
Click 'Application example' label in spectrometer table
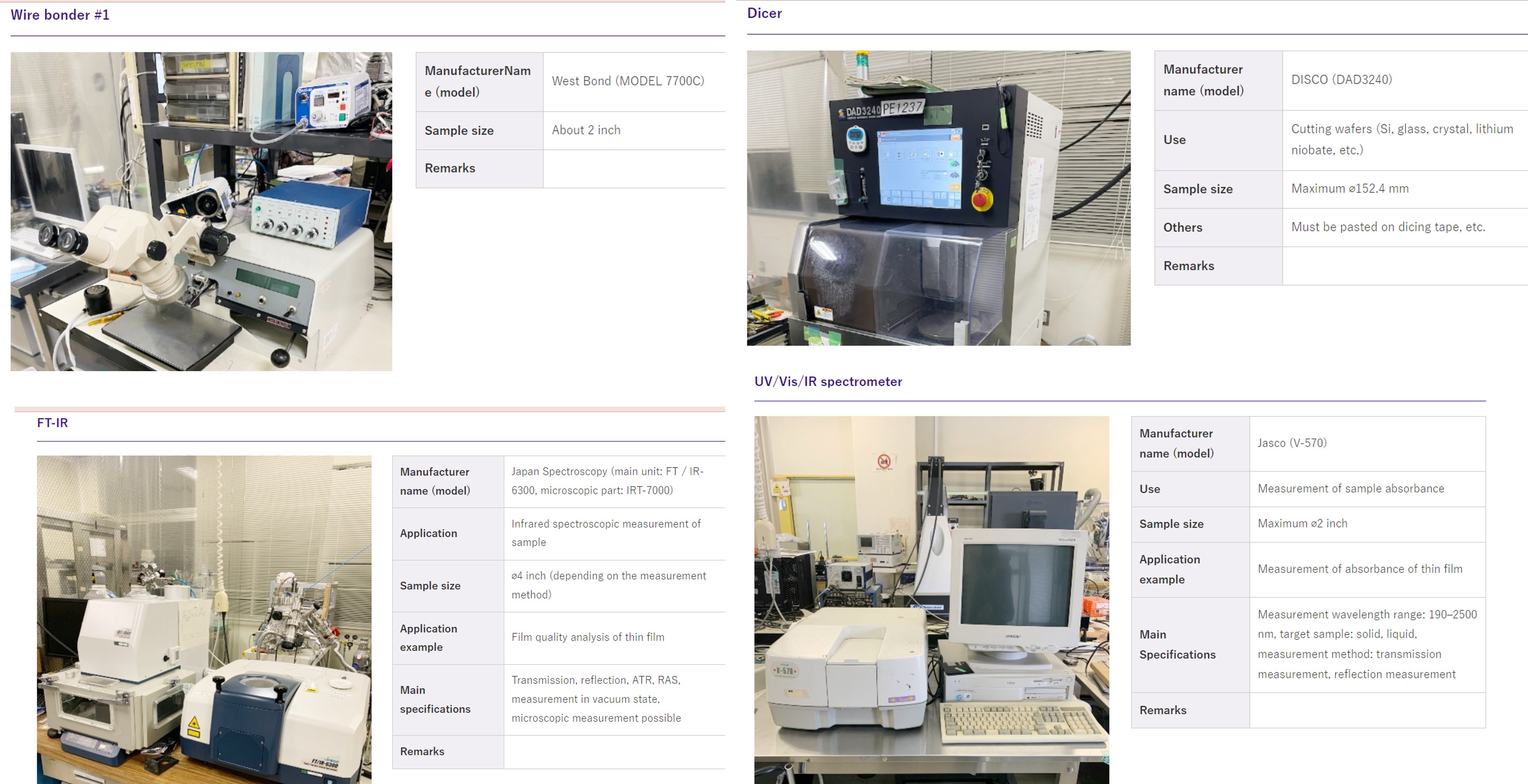[x=1191, y=569]
